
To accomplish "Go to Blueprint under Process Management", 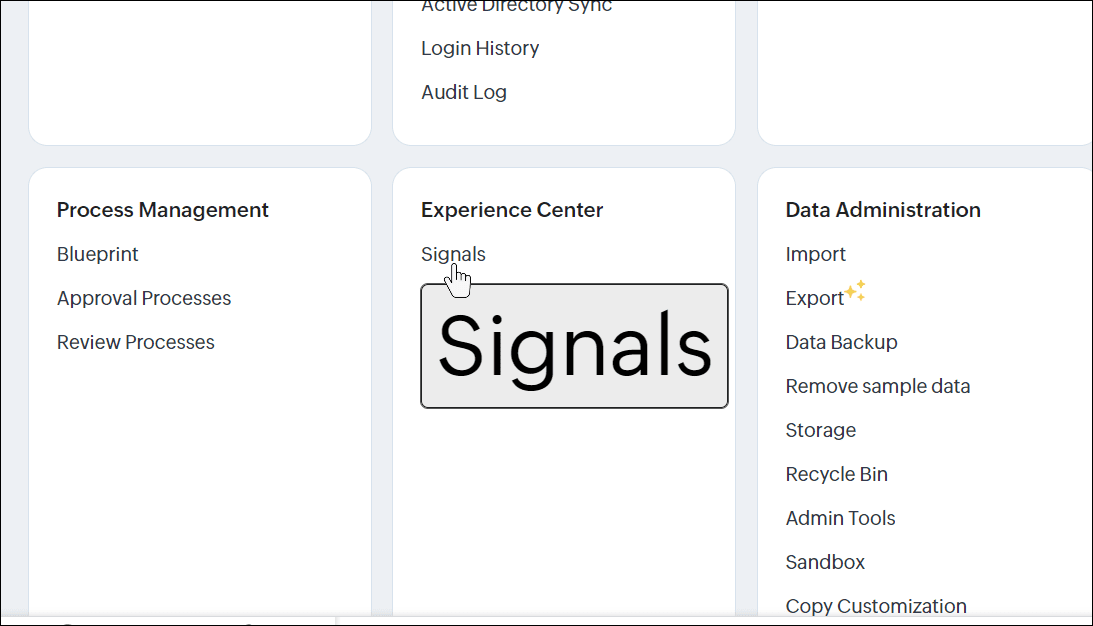I will (x=98, y=254).
